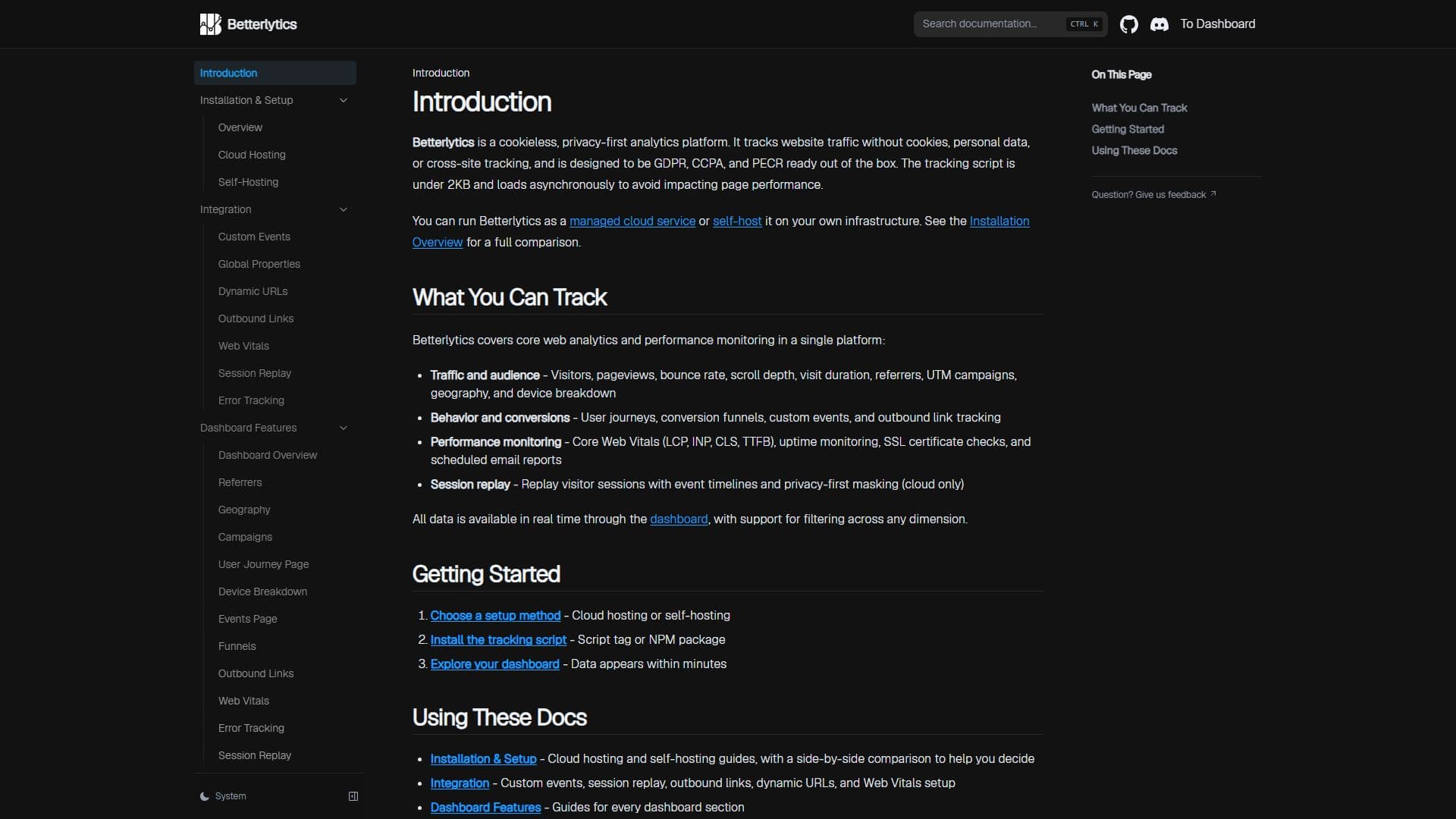Collapse the Dashboard Features section
Viewport: 1456px width, 819px height.
275,428
